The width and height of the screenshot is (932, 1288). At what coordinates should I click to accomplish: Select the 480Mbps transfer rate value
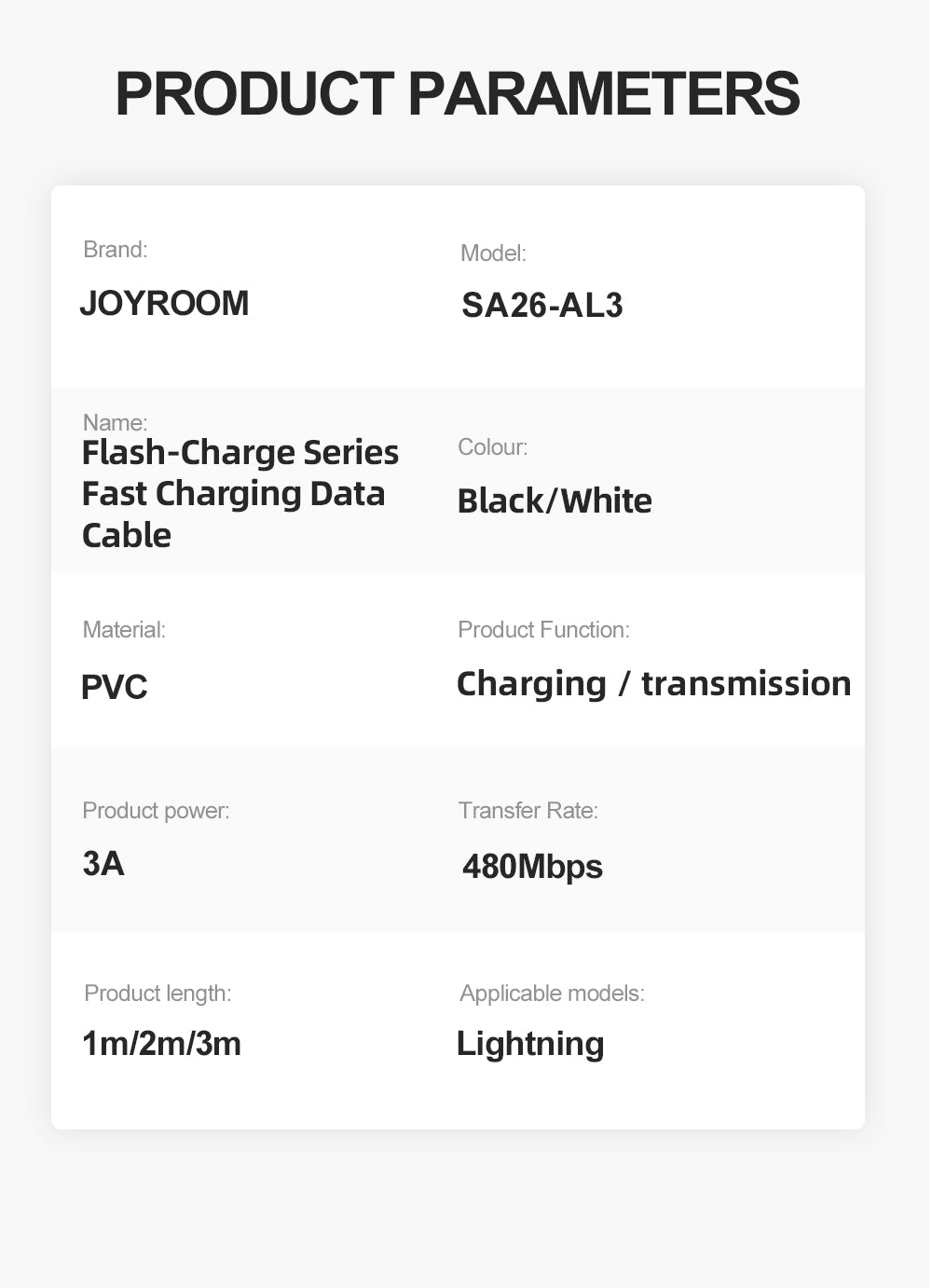[532, 867]
